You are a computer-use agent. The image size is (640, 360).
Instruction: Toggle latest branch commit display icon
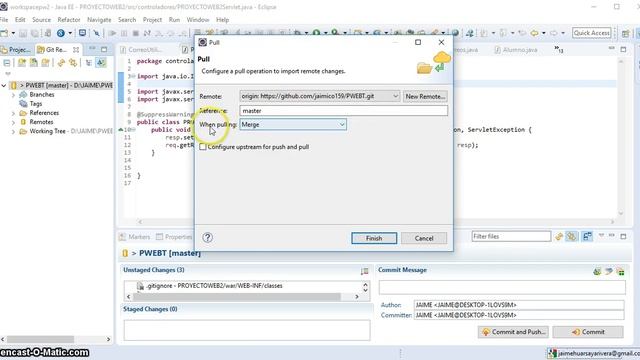click(x=101, y=62)
